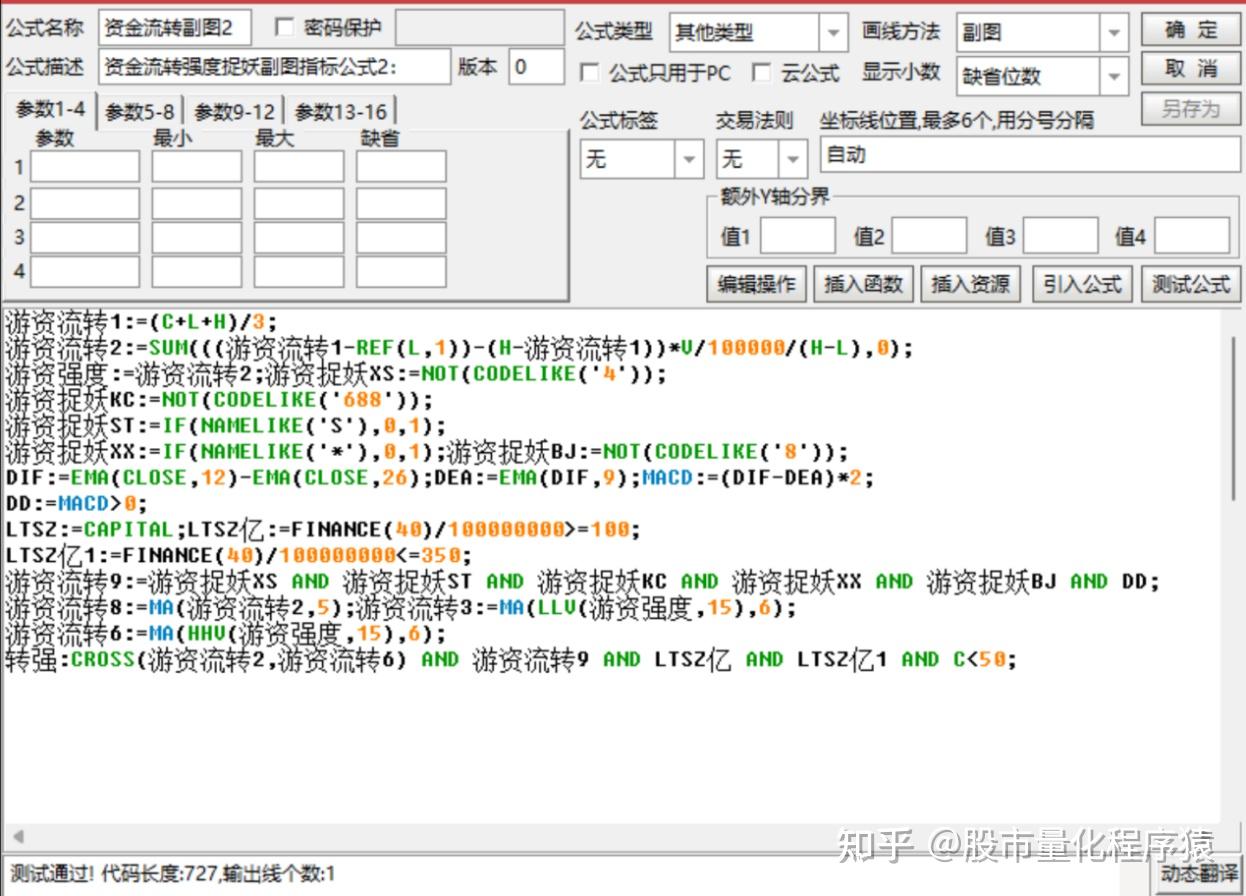Click the 确定 button

pyautogui.click(x=1191, y=29)
